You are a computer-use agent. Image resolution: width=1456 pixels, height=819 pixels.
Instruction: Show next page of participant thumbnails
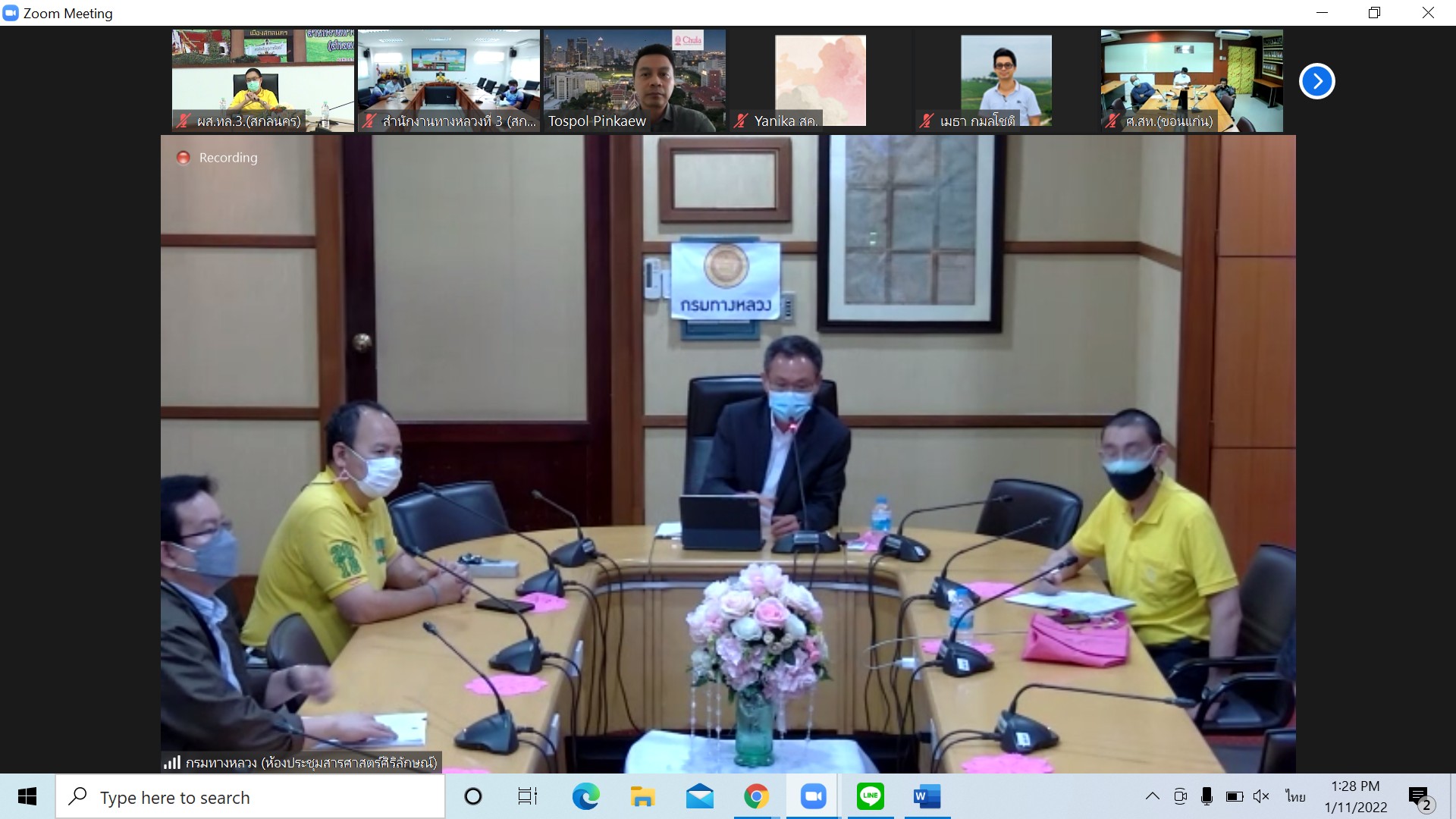tap(1316, 81)
